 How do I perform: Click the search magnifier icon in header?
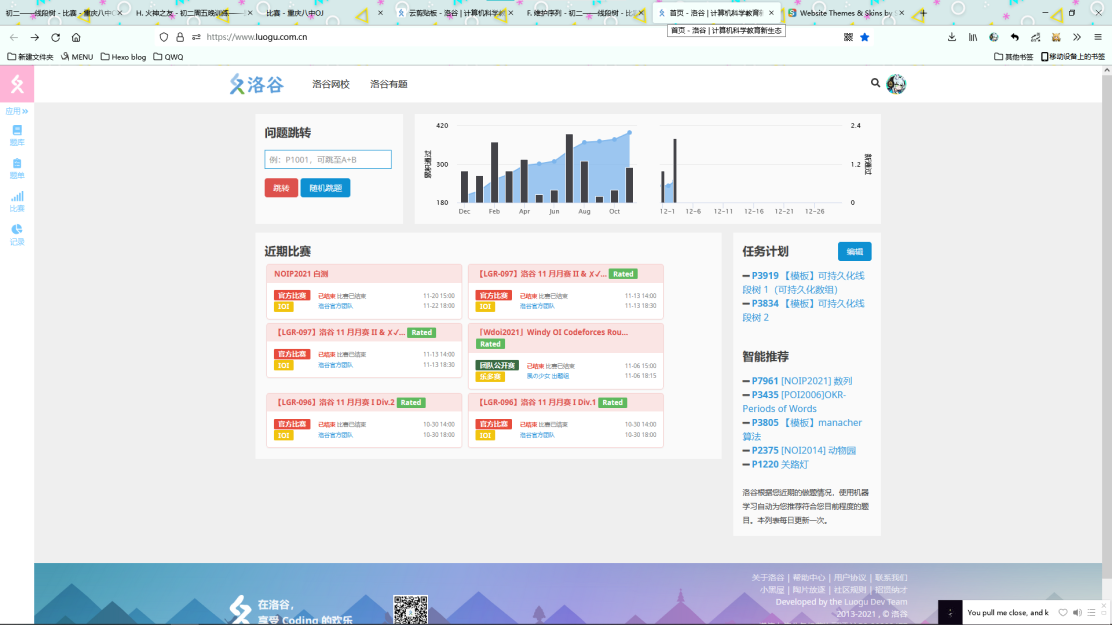pos(876,84)
